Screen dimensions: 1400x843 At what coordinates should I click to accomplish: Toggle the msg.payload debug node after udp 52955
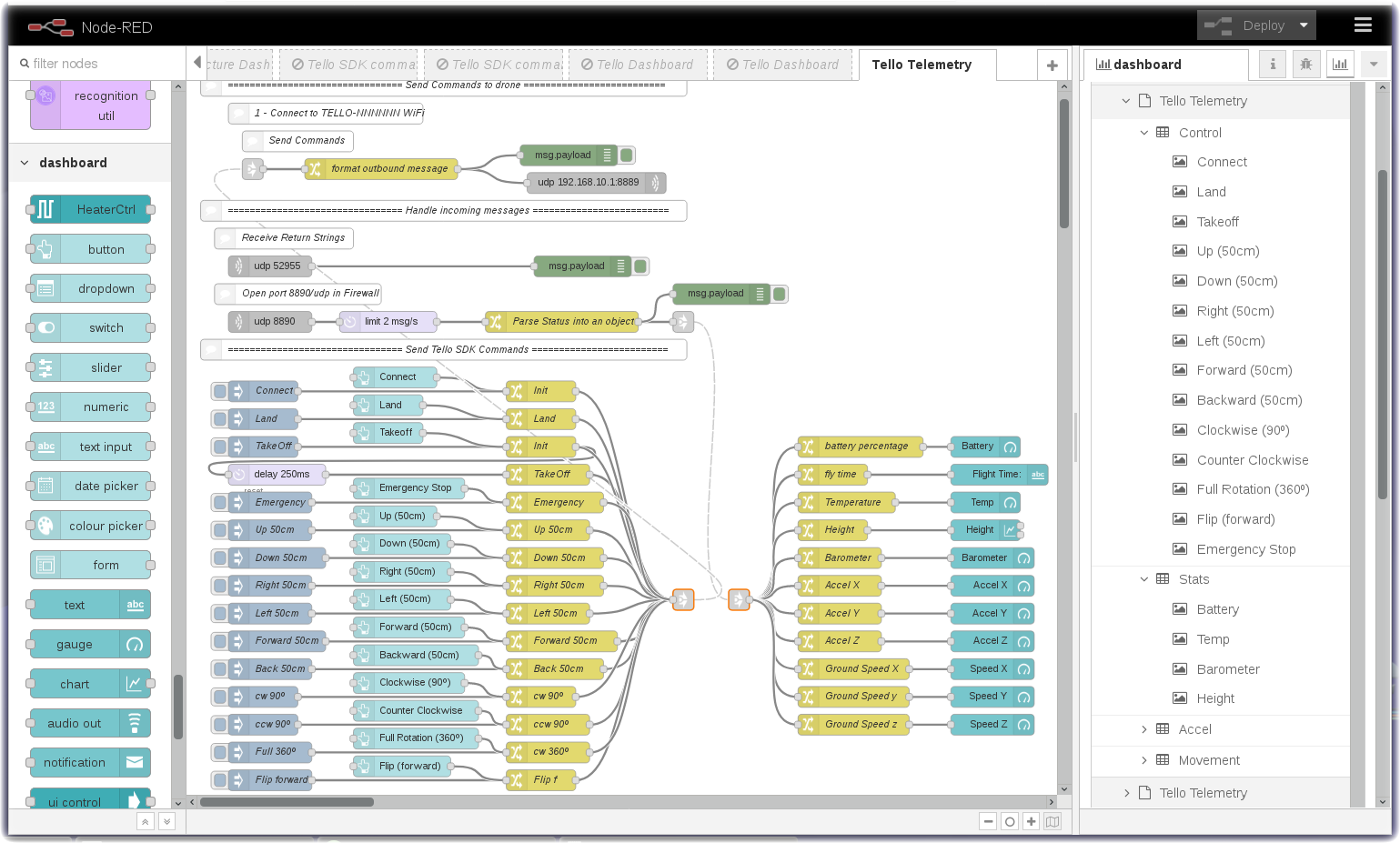[x=640, y=266]
